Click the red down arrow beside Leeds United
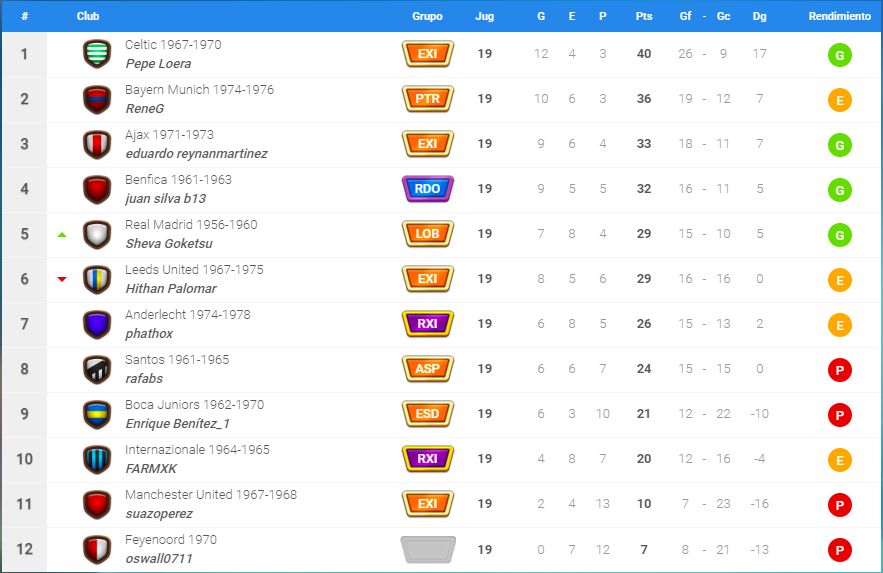This screenshot has height=573, width=883. pos(62,279)
